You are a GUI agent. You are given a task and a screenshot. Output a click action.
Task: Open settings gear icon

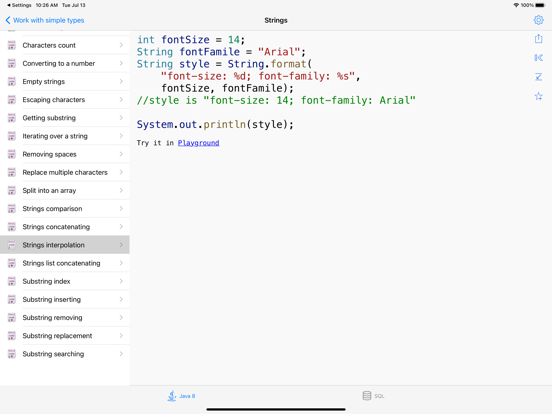coord(538,20)
